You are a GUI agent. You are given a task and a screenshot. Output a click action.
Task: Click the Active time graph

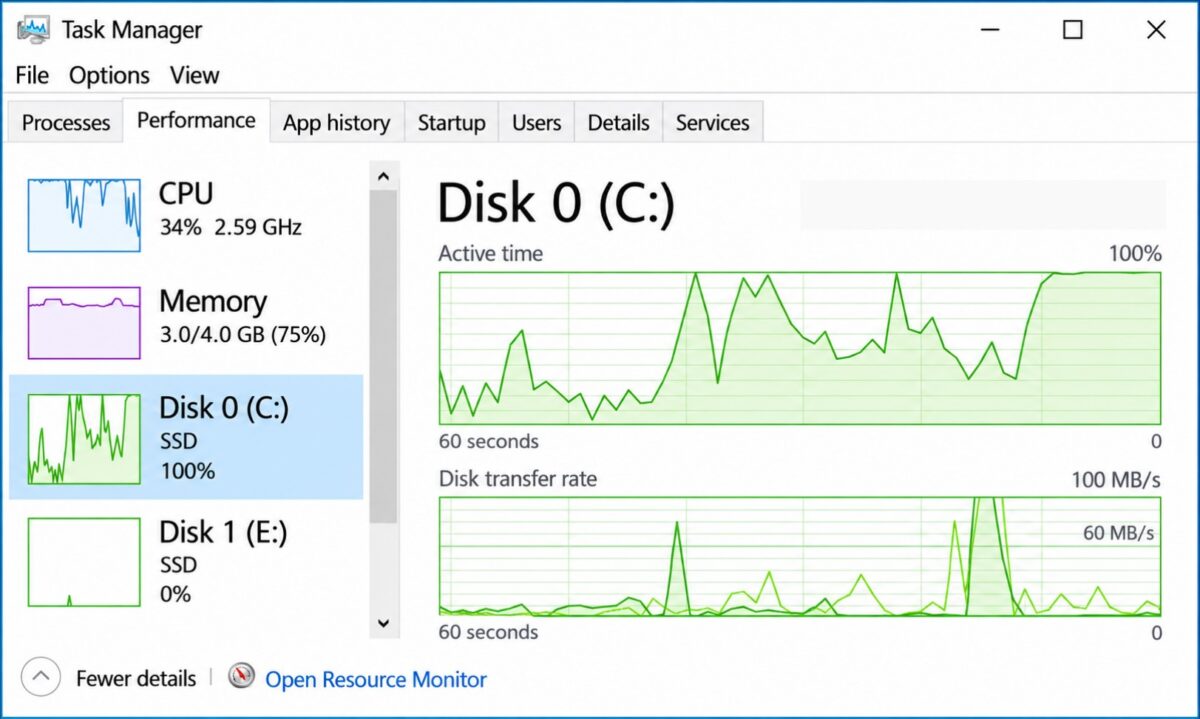(x=800, y=348)
